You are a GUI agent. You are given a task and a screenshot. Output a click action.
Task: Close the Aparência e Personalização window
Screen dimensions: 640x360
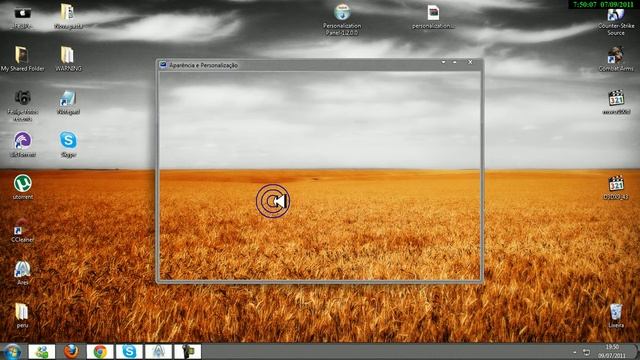point(470,62)
